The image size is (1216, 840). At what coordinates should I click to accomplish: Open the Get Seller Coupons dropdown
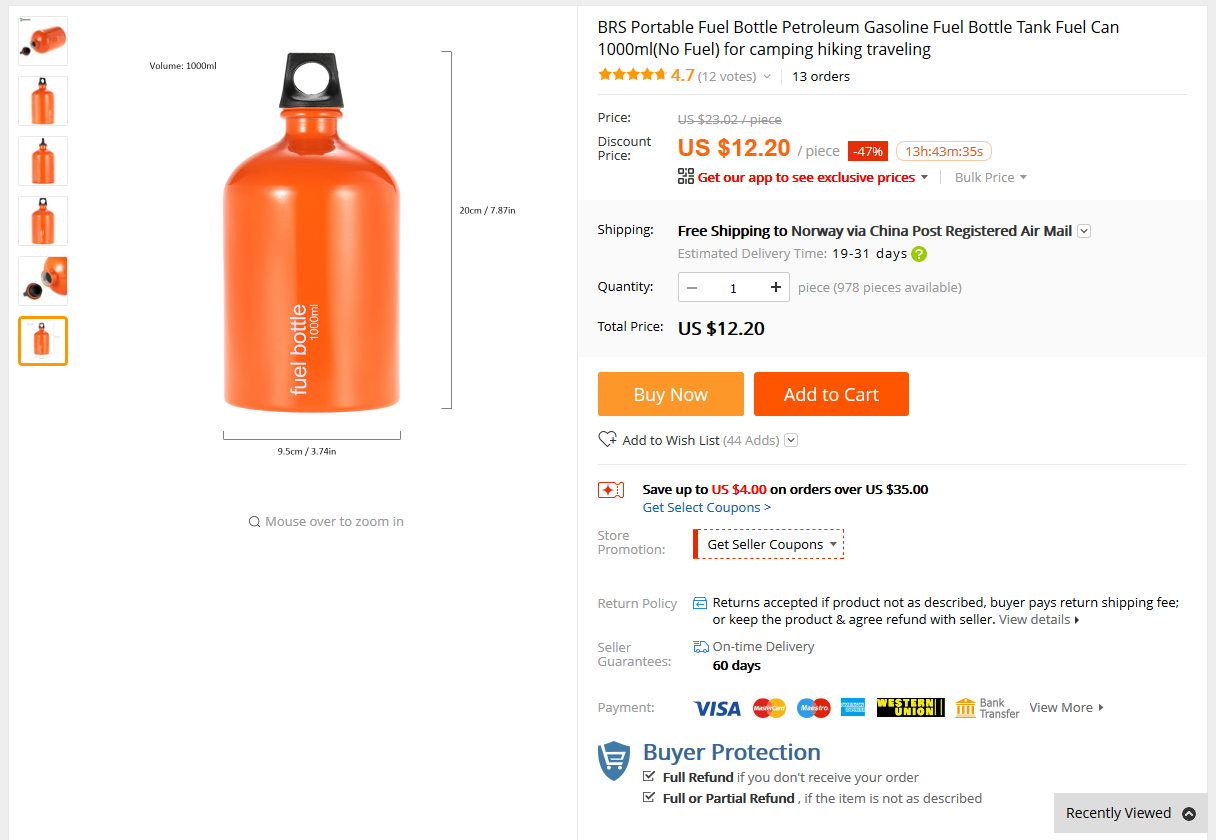[768, 543]
